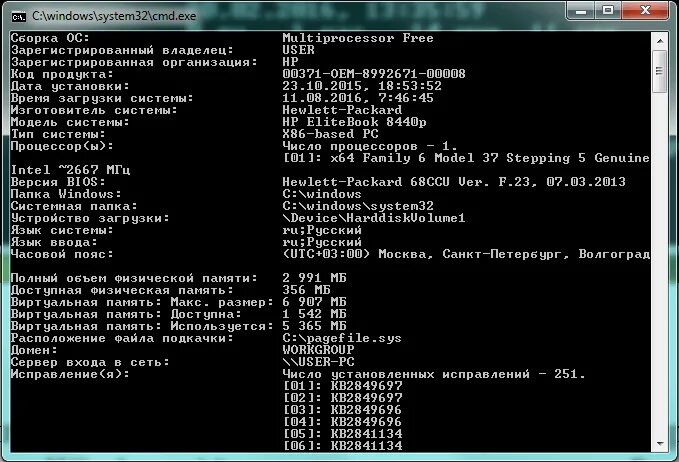Click Число установленных исправлений - 251.

click(434, 374)
